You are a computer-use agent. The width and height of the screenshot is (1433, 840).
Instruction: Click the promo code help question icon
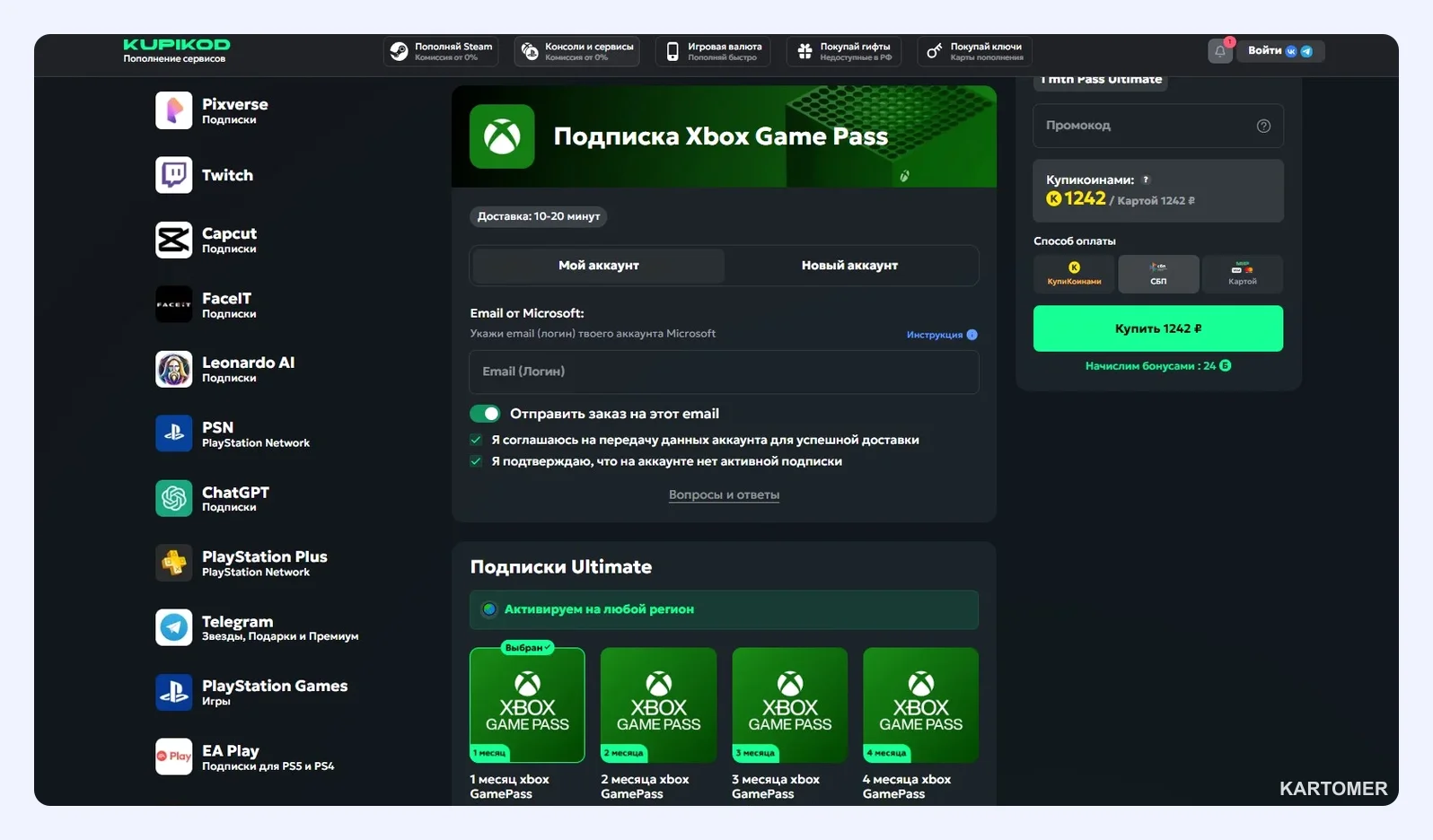1263,126
